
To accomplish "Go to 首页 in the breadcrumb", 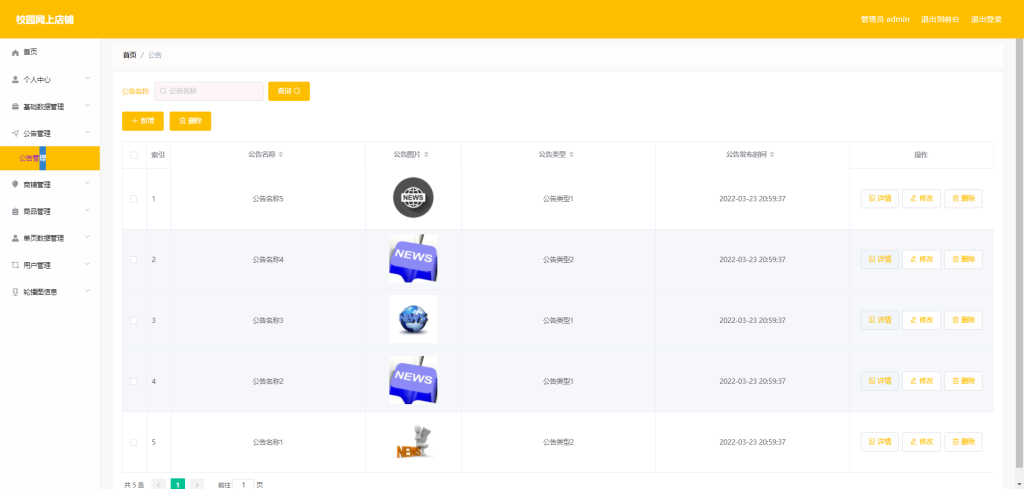I will [130, 55].
